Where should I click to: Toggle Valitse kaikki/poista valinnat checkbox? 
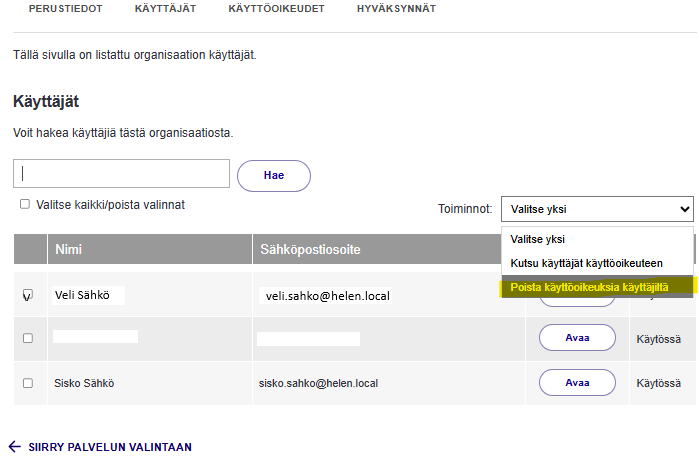tap(25, 204)
